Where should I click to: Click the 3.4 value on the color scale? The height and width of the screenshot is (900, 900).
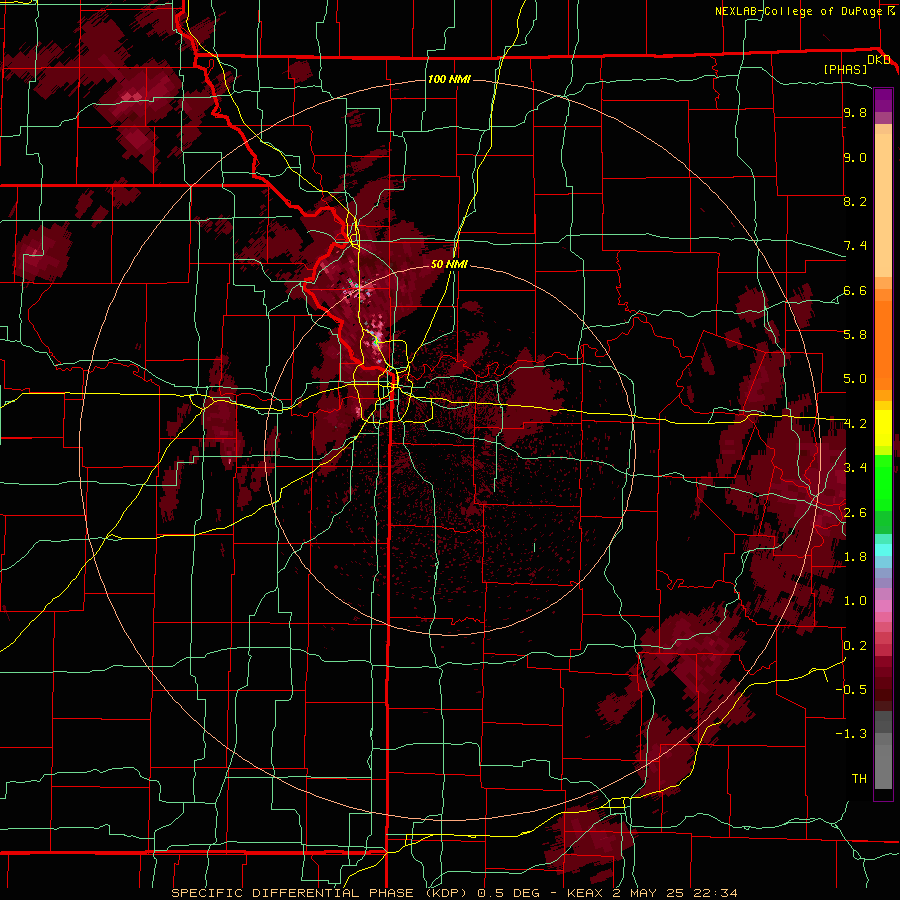point(855,467)
